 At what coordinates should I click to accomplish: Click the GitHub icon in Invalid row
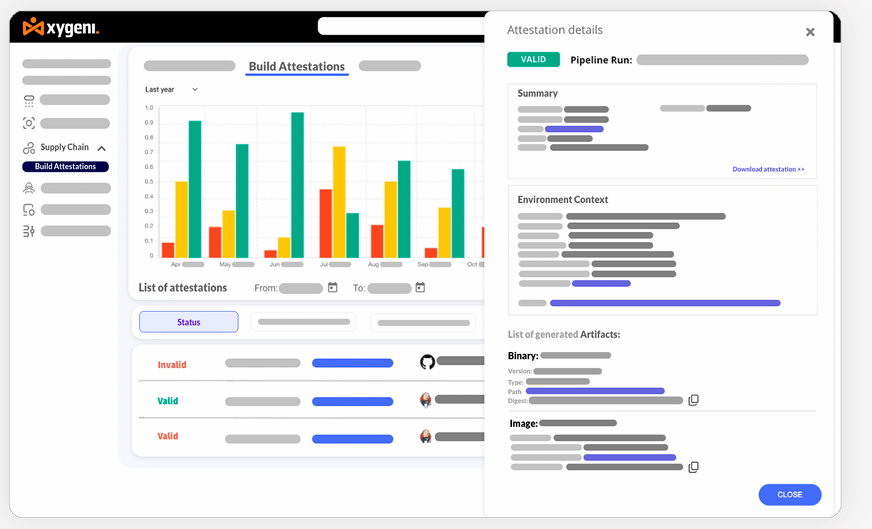(427, 362)
